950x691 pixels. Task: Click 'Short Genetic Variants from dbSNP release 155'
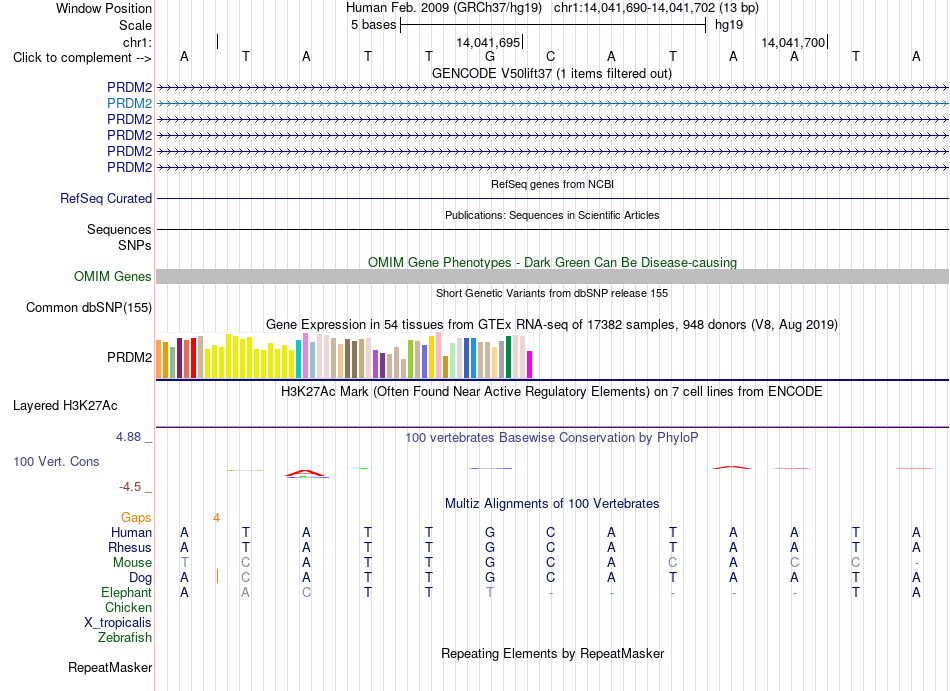[x=552, y=293]
